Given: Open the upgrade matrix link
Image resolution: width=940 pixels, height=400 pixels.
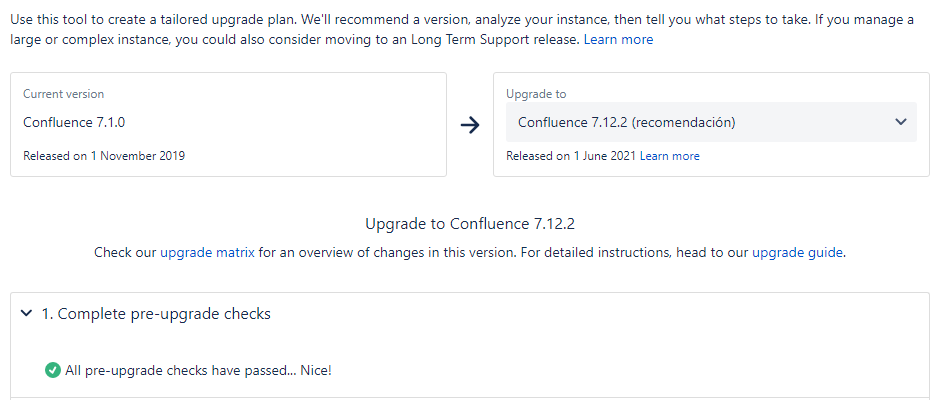Looking at the screenshot, I should click(207, 252).
